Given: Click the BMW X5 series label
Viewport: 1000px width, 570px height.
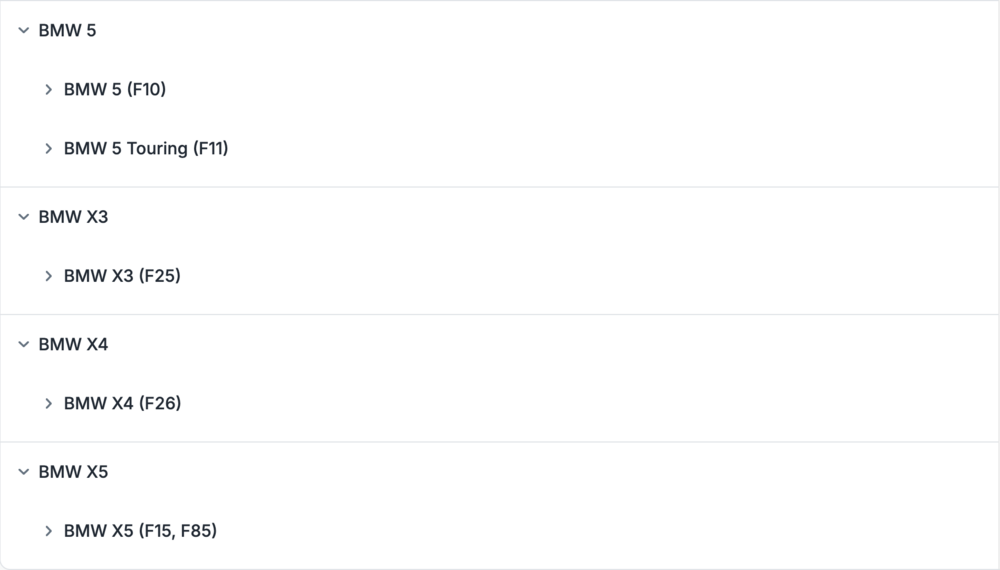Looking at the screenshot, I should [73, 472].
